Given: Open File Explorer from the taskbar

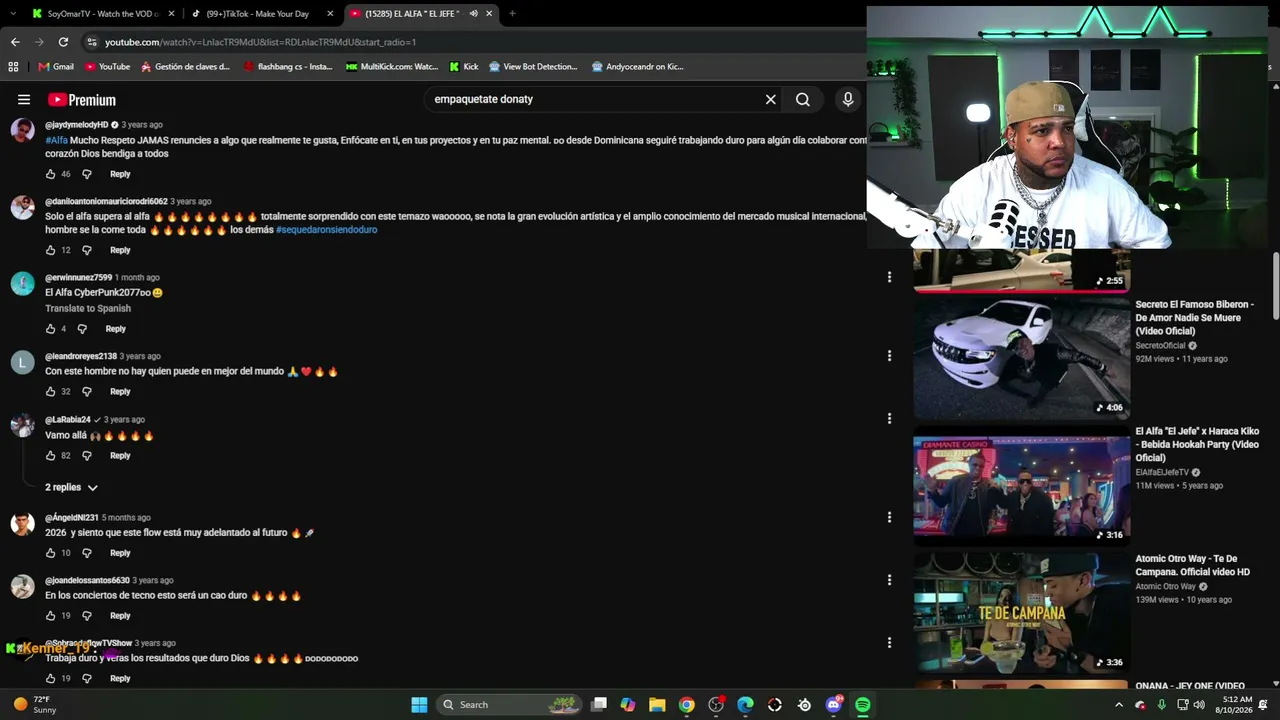Looking at the screenshot, I should [x=657, y=705].
